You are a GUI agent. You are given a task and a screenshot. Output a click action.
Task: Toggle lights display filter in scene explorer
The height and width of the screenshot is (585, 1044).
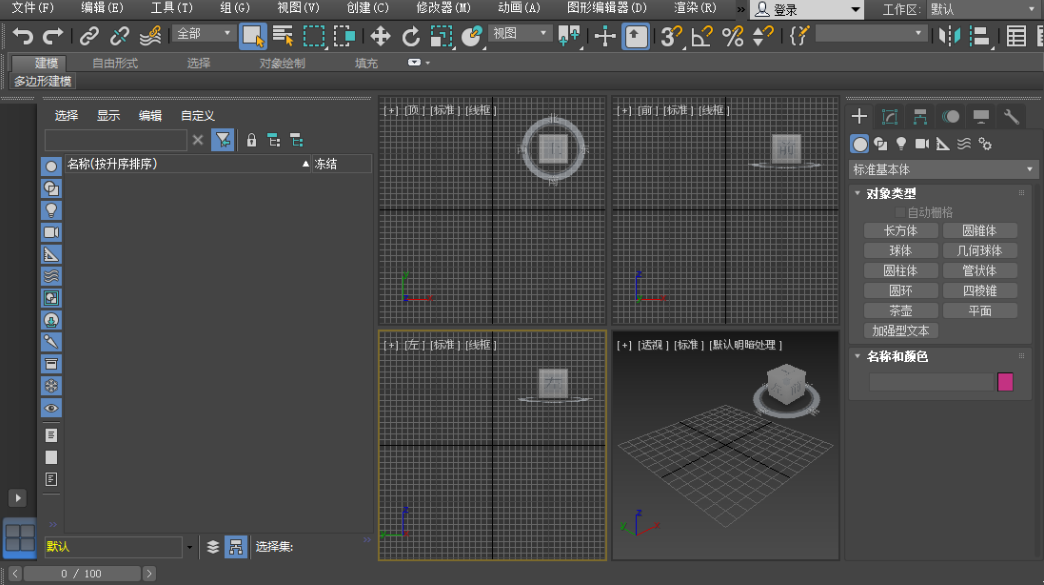coord(51,210)
